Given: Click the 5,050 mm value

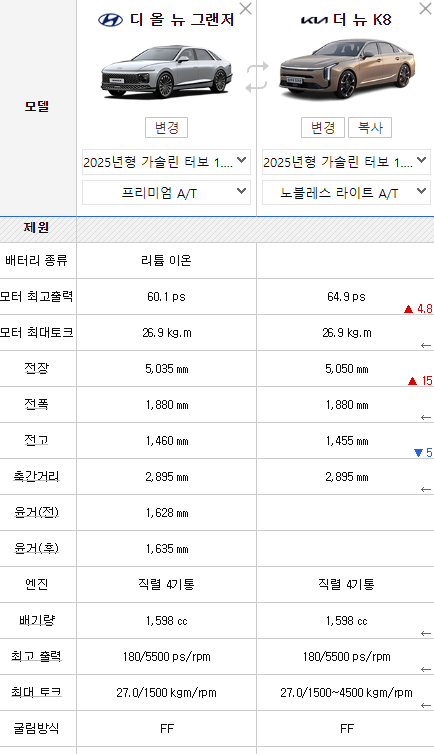Looking at the screenshot, I should [347, 369].
